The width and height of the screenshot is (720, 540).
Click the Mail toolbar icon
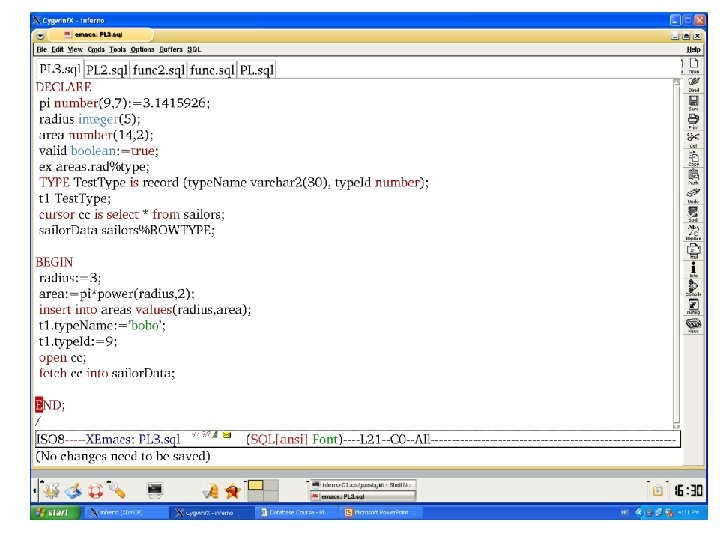pyautogui.click(x=693, y=251)
